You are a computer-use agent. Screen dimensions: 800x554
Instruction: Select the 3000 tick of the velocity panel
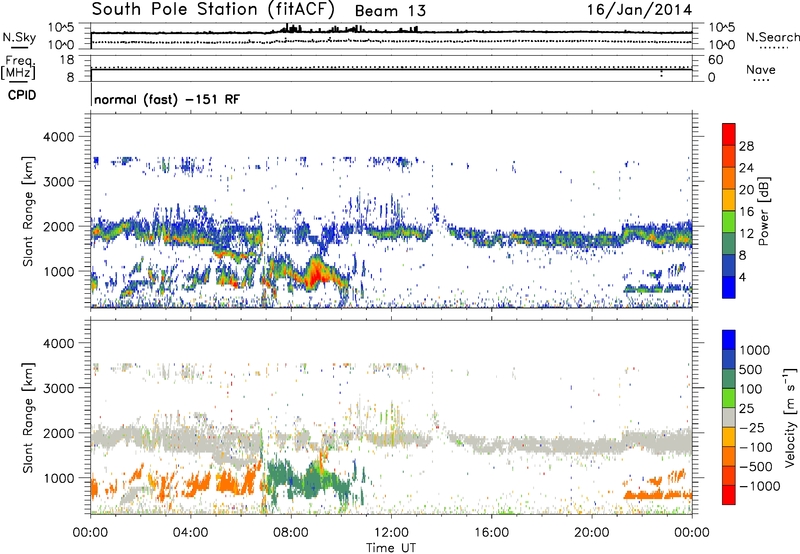(59, 388)
